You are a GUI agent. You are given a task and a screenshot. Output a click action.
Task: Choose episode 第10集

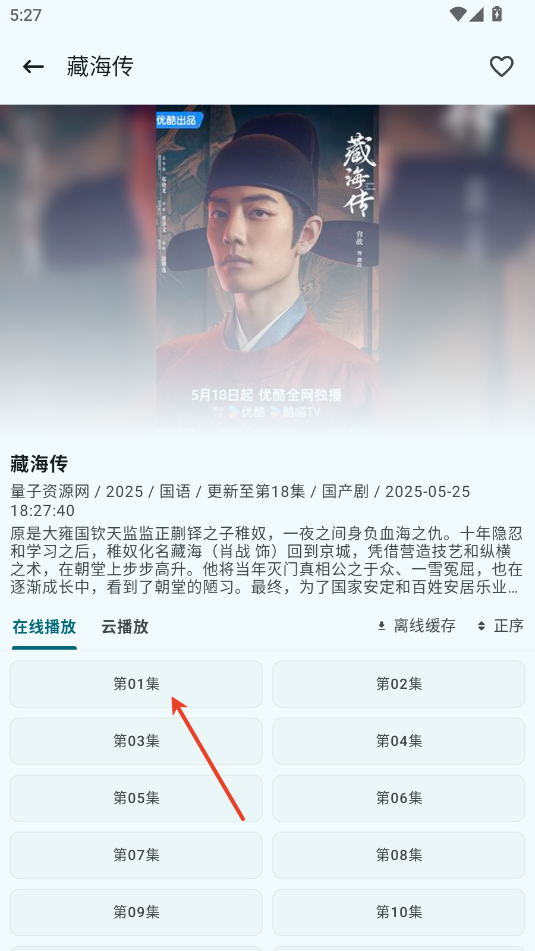(399, 912)
